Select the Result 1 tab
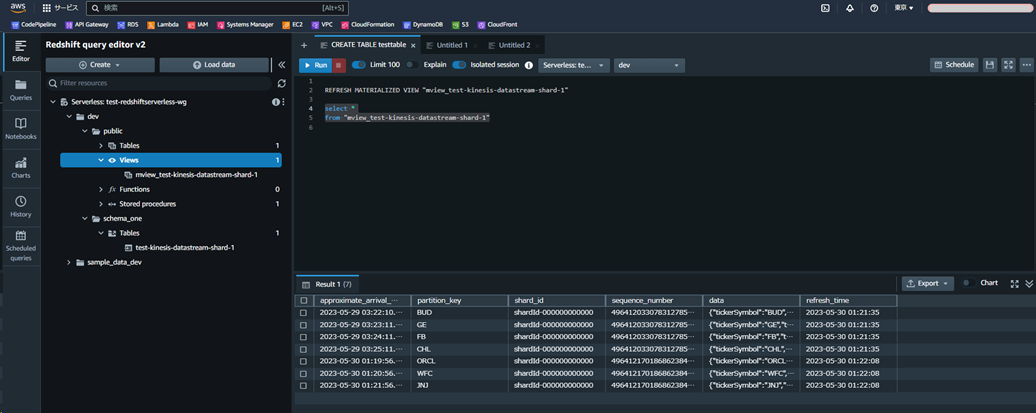Image resolution: width=1036 pixels, height=413 pixels. (x=328, y=284)
